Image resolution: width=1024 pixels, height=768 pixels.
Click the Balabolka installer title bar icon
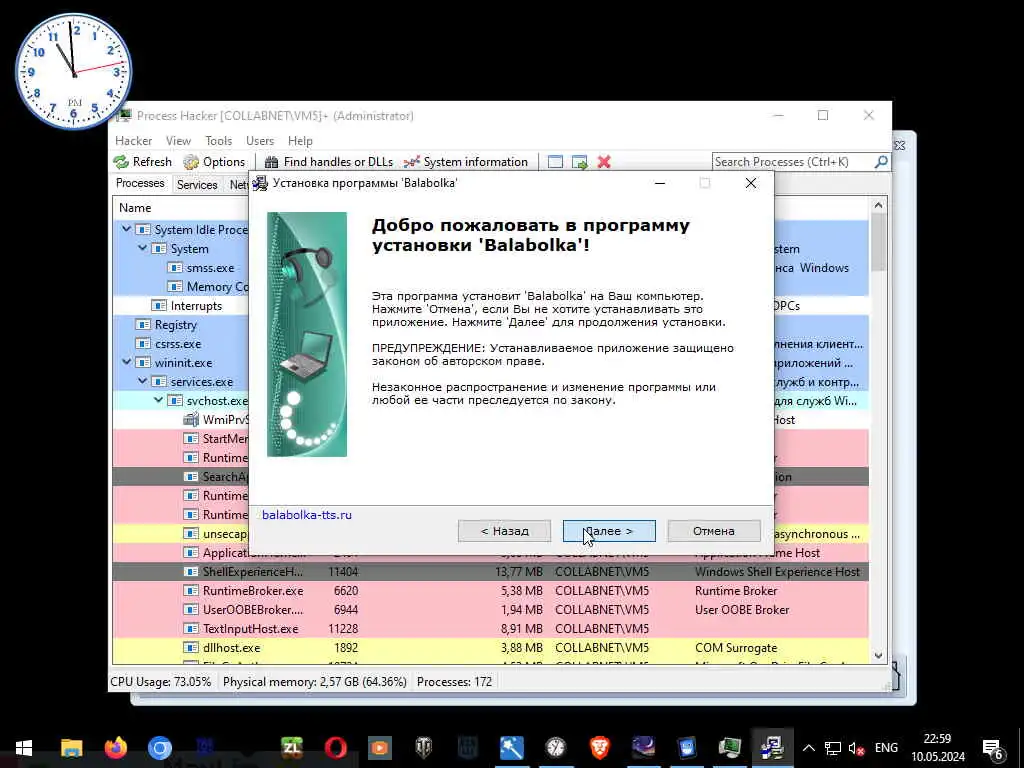[260, 183]
